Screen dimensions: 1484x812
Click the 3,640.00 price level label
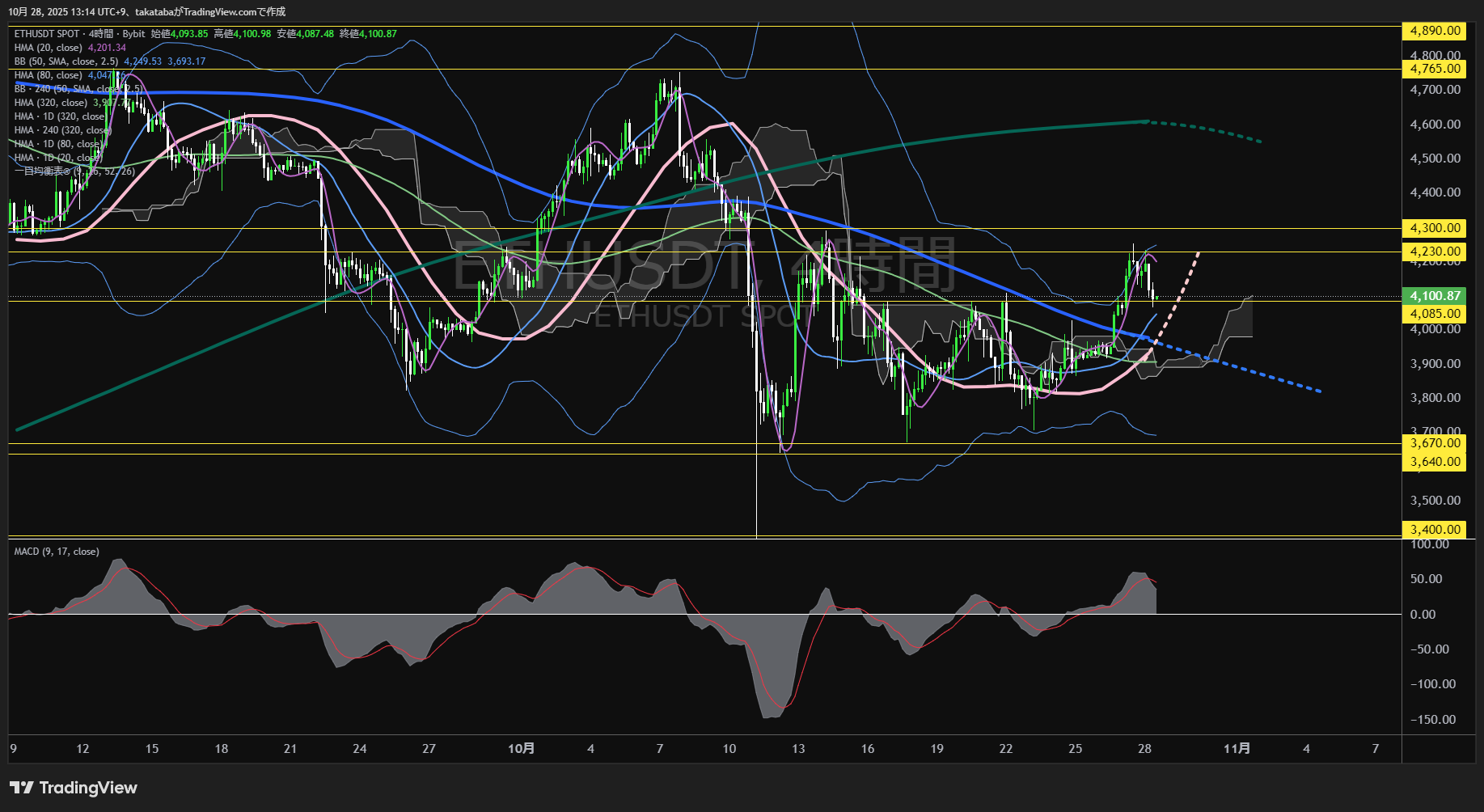1435,462
